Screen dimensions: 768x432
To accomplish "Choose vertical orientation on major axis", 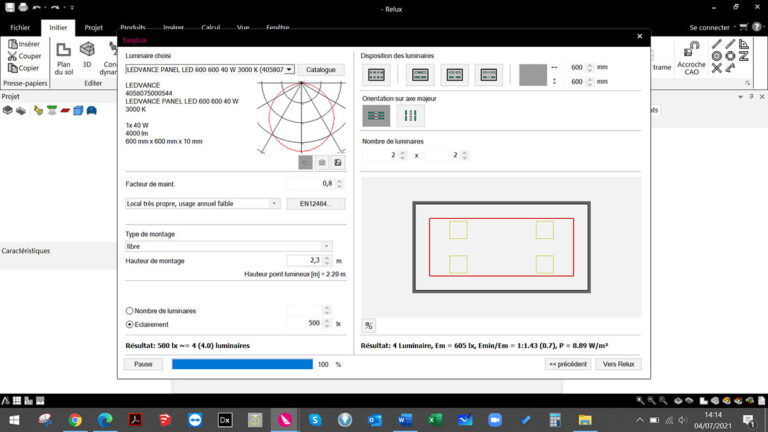I will click(410, 116).
